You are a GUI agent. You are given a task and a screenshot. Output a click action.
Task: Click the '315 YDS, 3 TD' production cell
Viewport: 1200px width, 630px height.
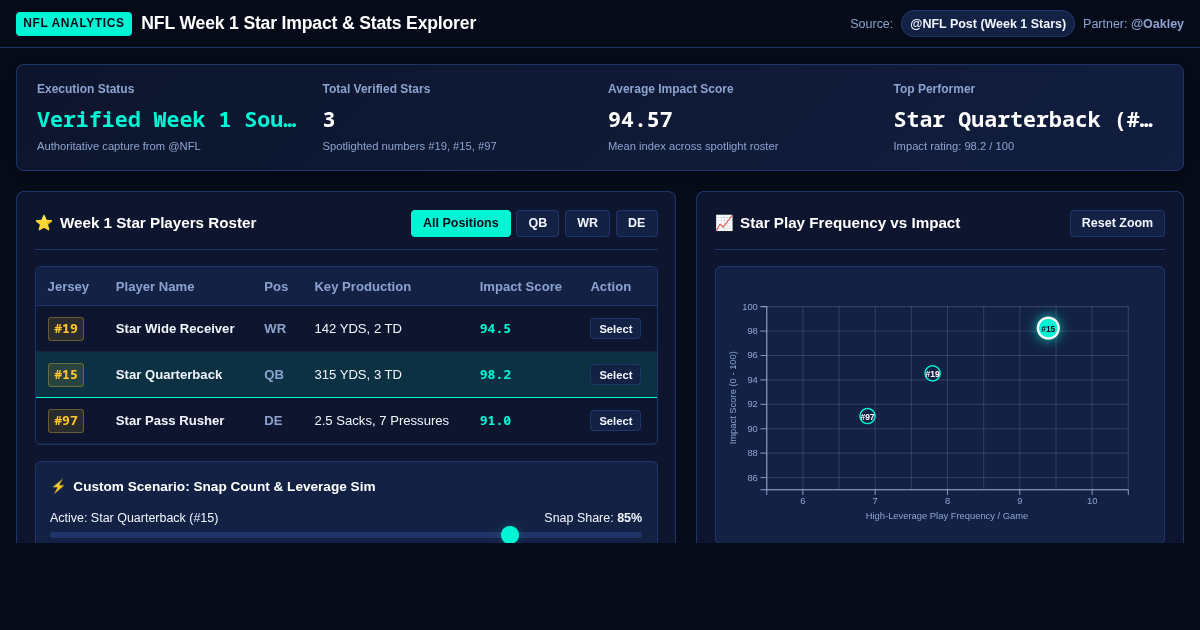[x=358, y=375]
